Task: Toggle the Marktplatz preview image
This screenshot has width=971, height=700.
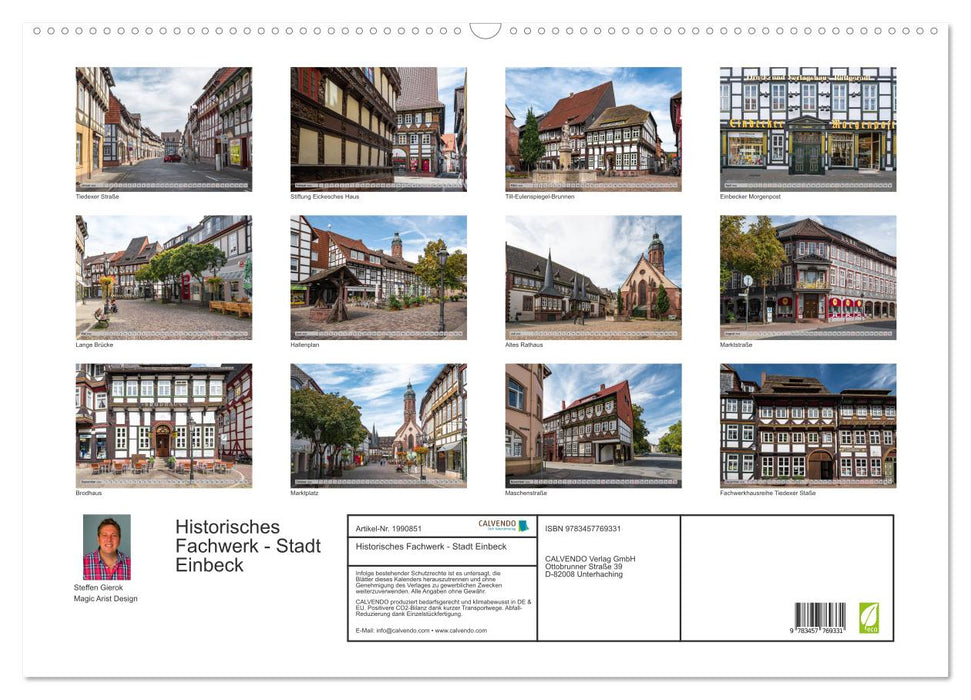Action: (378, 424)
